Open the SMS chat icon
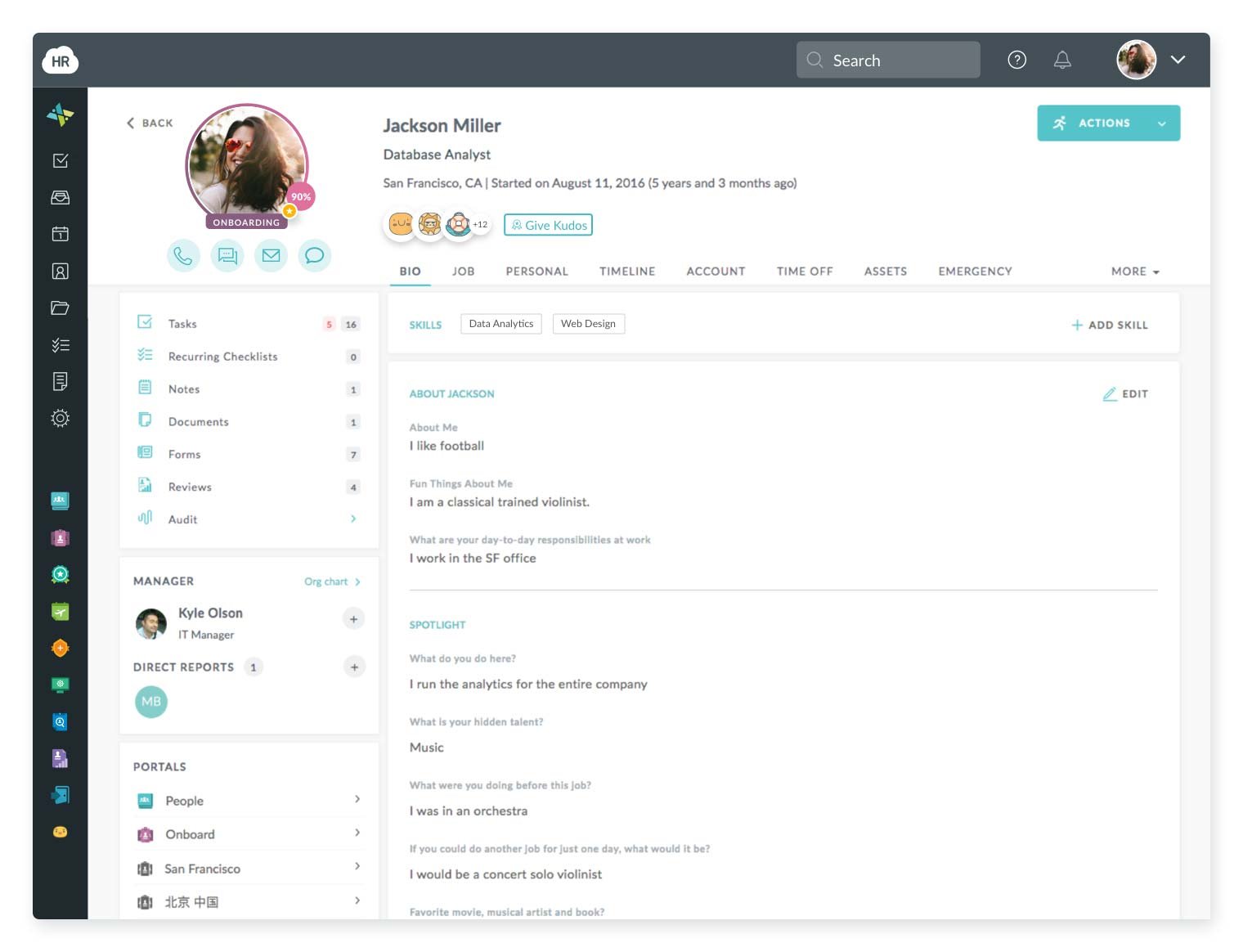This screenshot has width=1243, height=952. [227, 255]
